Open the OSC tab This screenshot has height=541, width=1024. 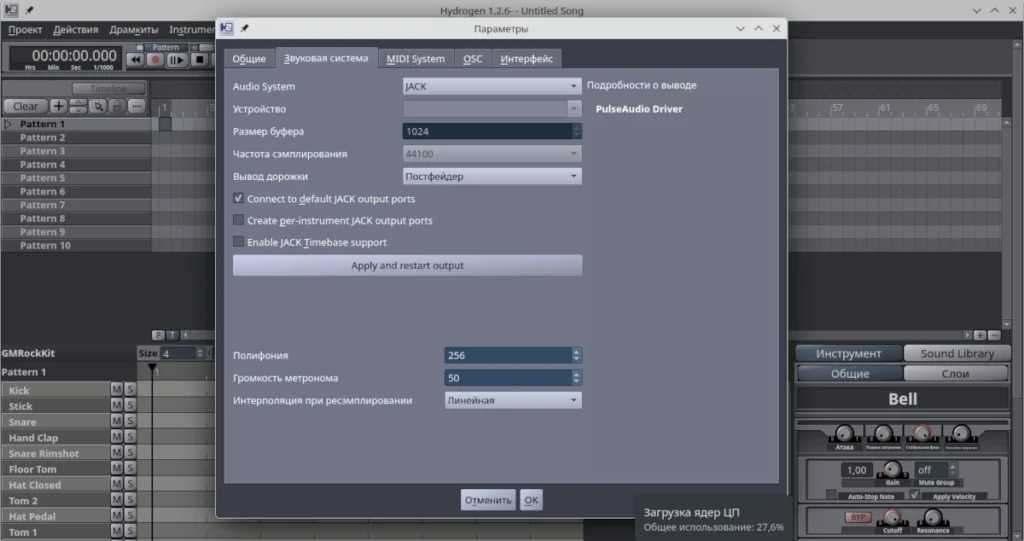[472, 59]
